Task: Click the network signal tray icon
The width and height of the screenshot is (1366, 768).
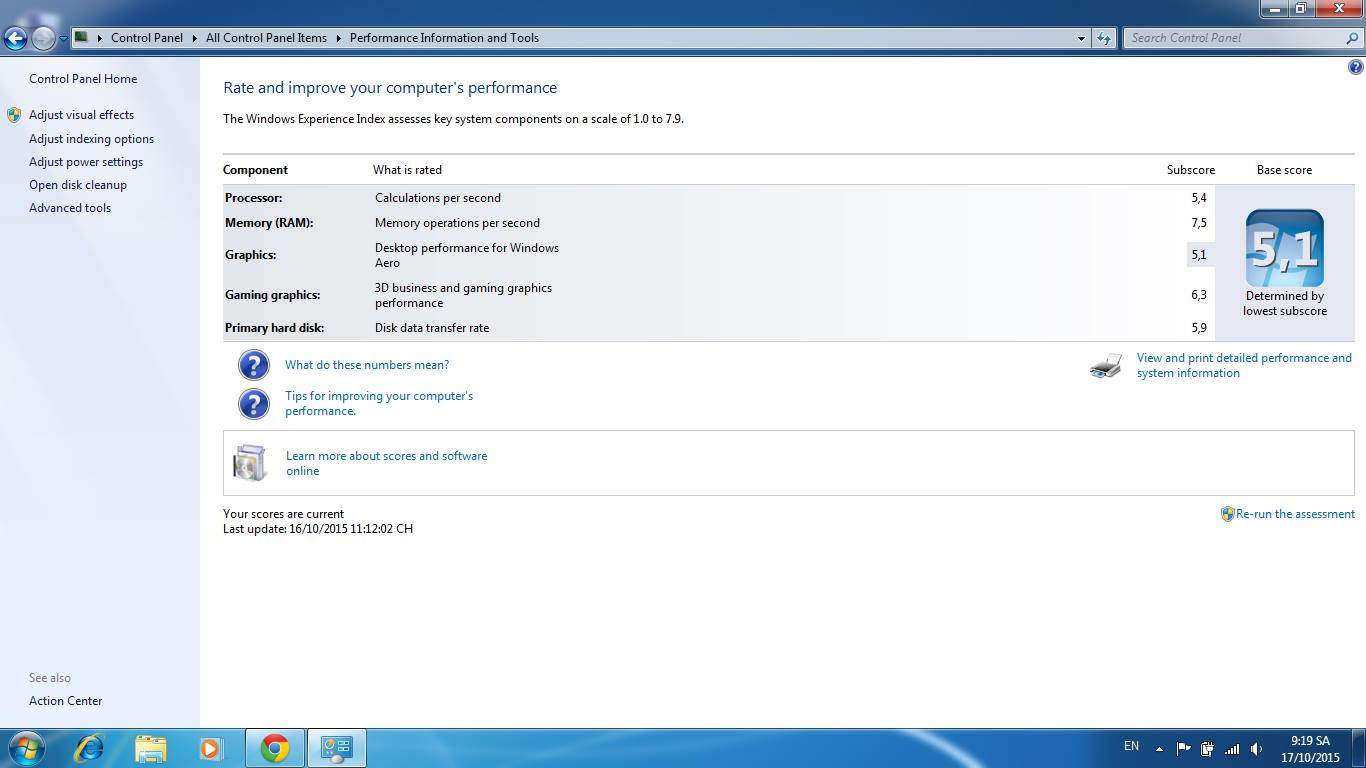Action: click(x=1232, y=748)
